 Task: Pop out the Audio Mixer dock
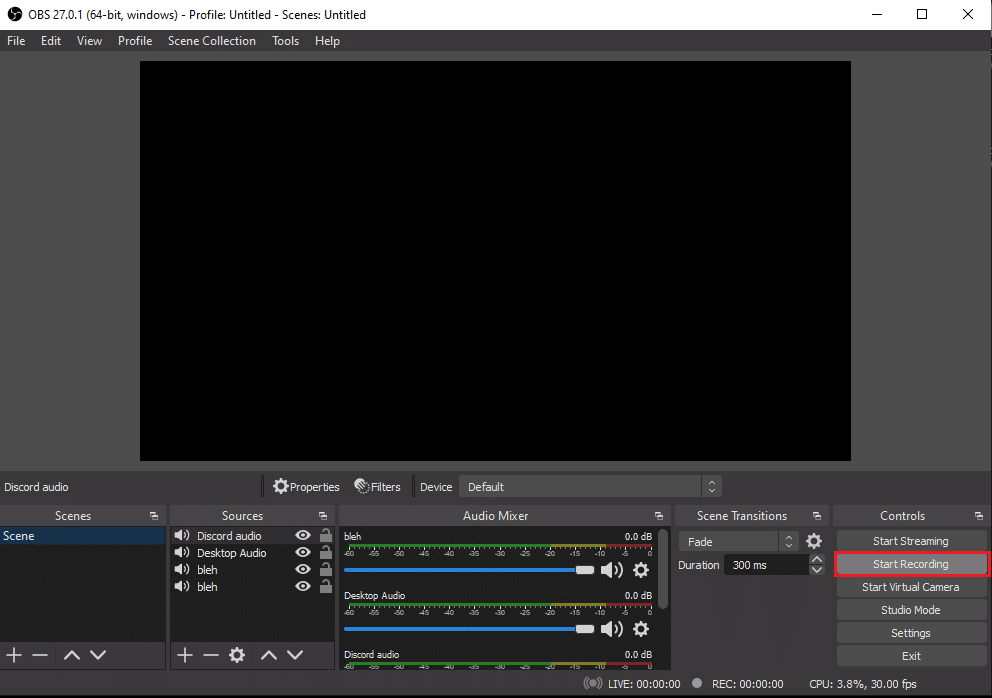(658, 516)
